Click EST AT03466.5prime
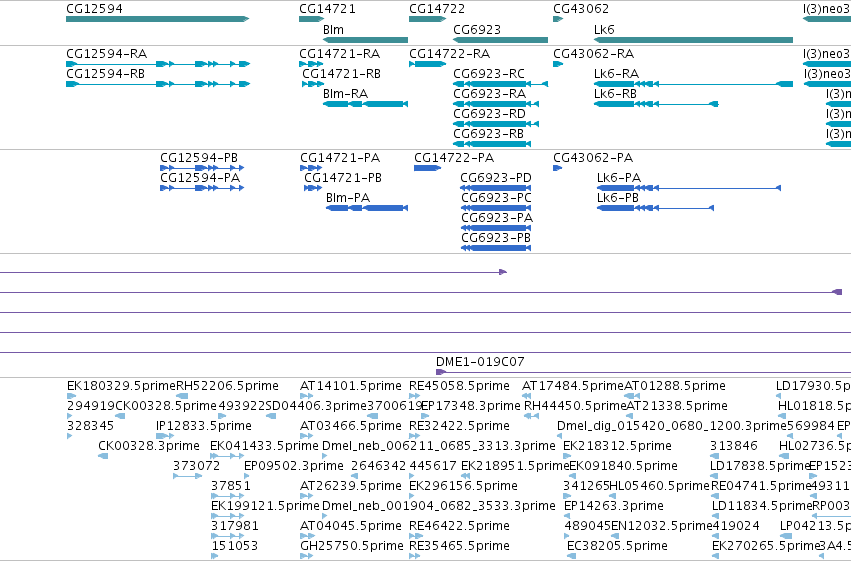Viewport: 851px width, 561px height. (307, 436)
